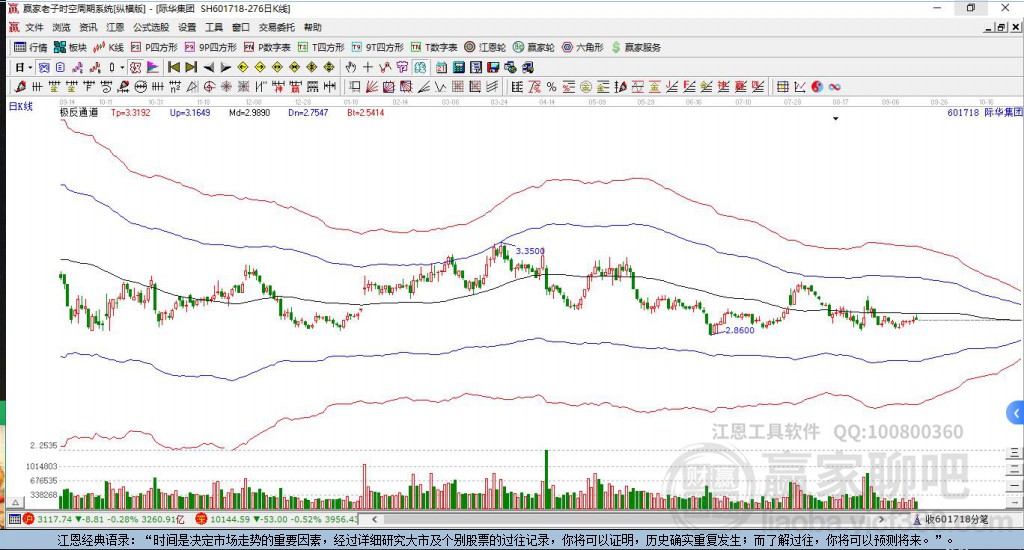This screenshot has height=550, width=1024.
Task: Open the 浏览 menu
Action: pyautogui.click(x=61, y=27)
